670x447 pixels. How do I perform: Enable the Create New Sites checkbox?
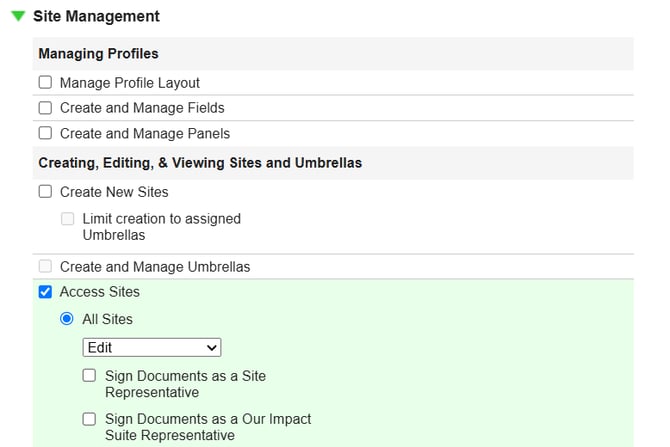tap(45, 192)
